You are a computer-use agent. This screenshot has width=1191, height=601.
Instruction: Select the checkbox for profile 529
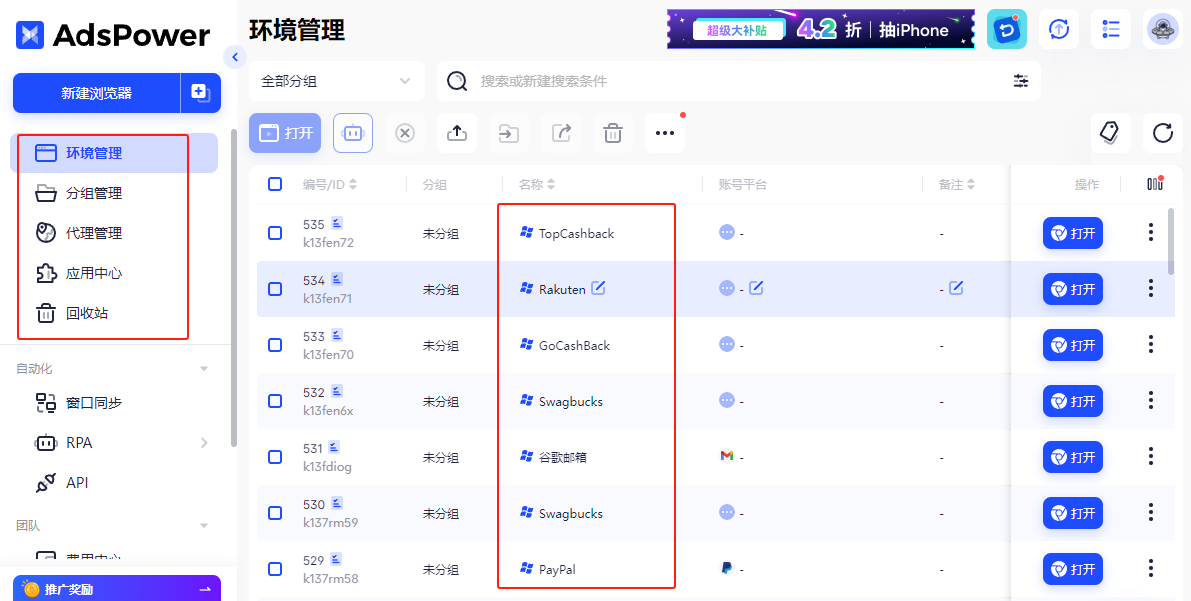coord(275,569)
